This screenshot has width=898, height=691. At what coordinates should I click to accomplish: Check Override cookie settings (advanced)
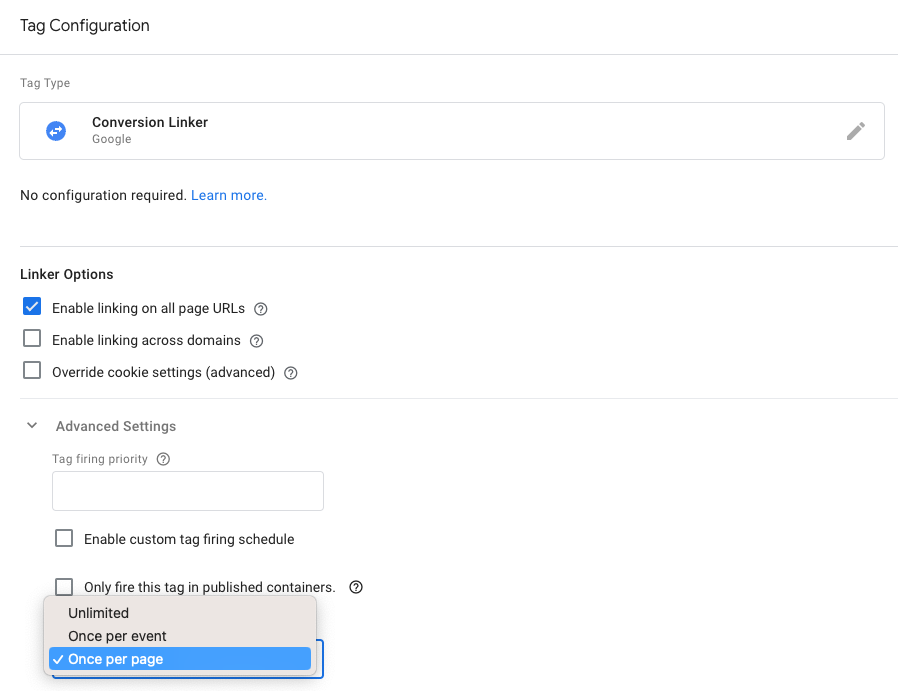coord(32,370)
